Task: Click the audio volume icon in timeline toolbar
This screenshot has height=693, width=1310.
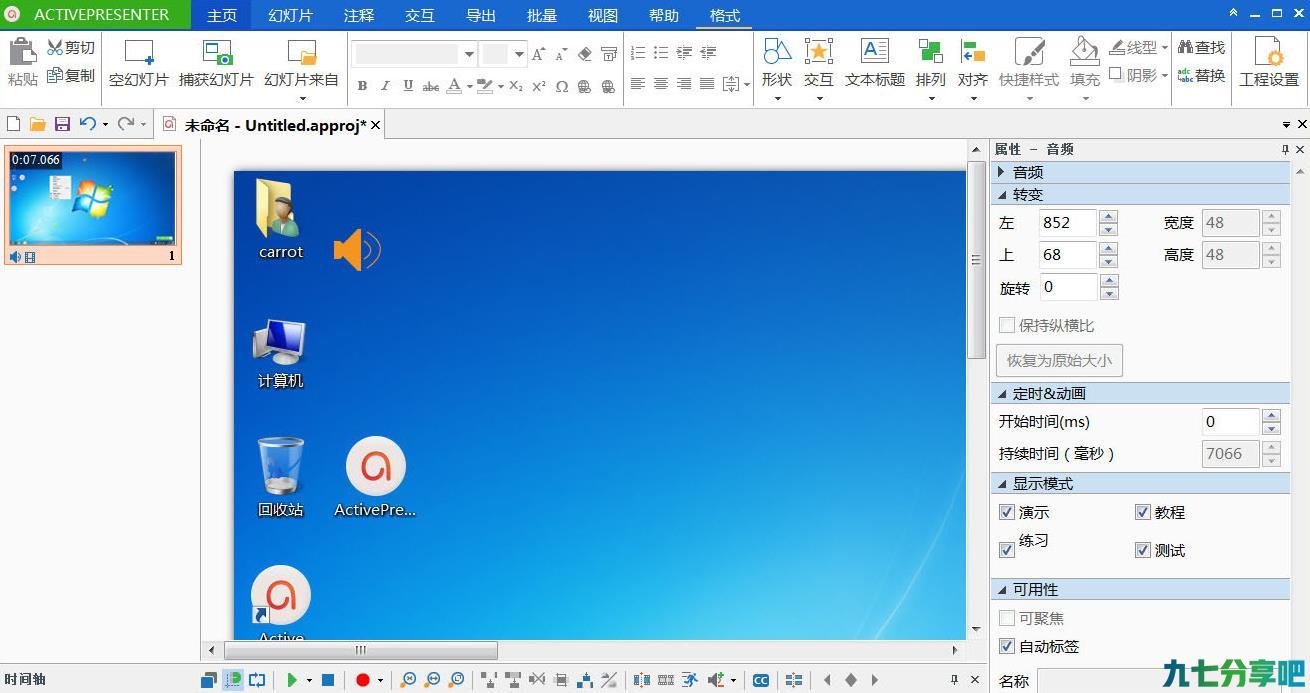Action: coord(716,680)
